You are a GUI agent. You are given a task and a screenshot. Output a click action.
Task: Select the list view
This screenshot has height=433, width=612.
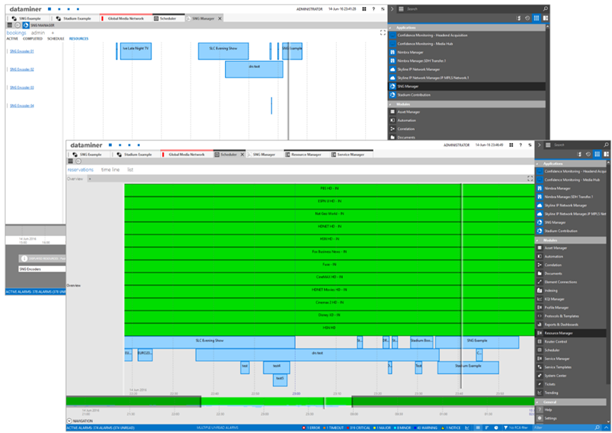tap(130, 170)
